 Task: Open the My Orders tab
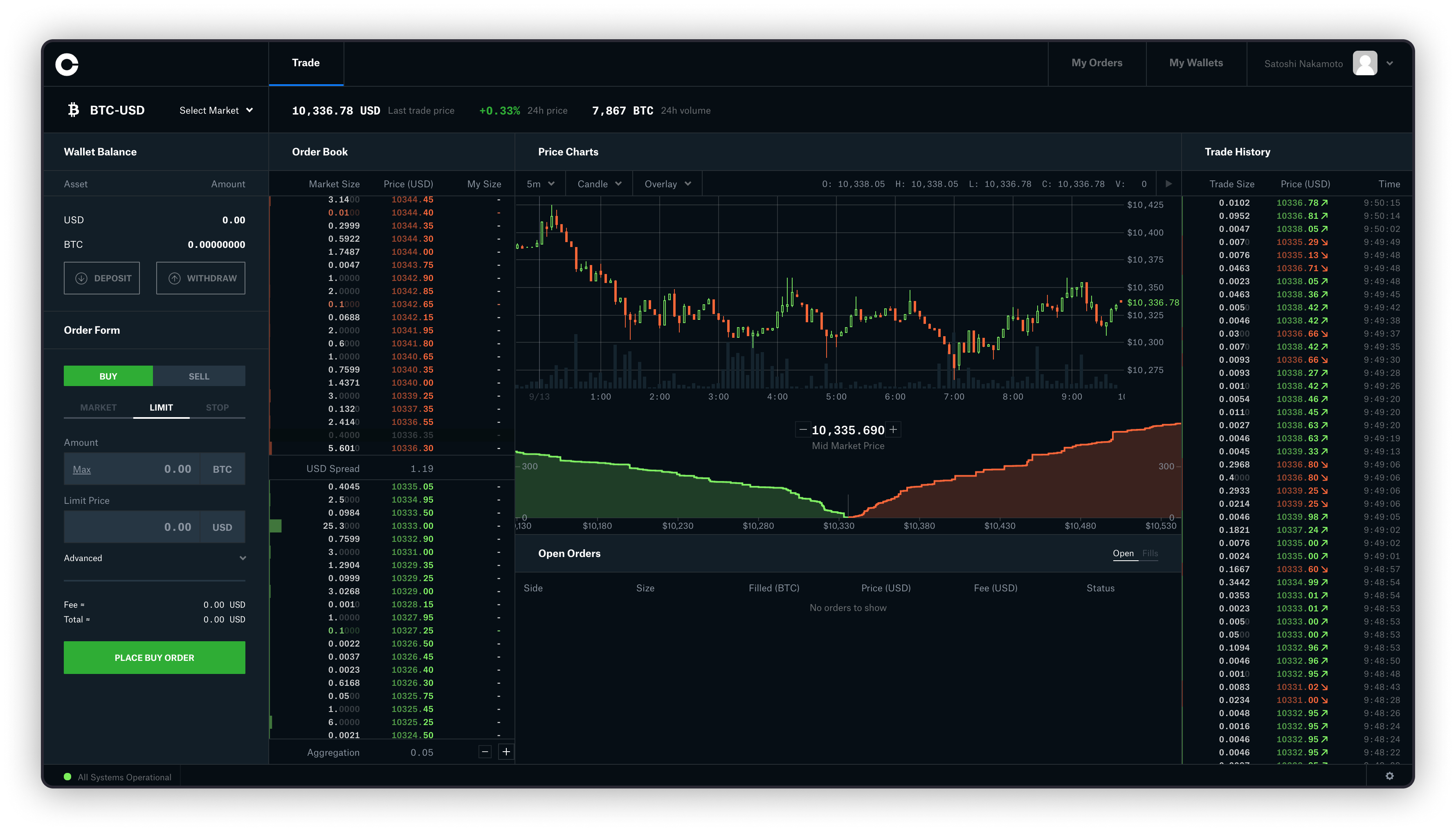point(1097,62)
